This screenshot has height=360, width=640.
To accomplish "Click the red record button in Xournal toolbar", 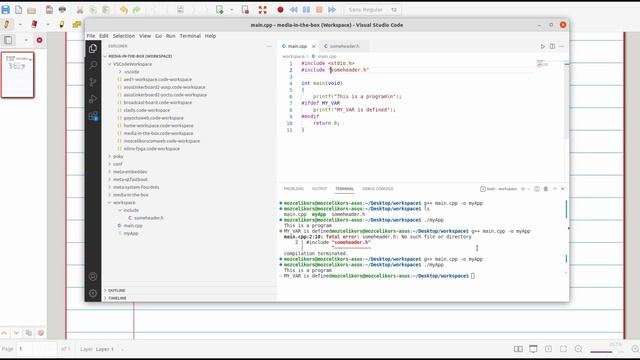I will coord(280,9).
